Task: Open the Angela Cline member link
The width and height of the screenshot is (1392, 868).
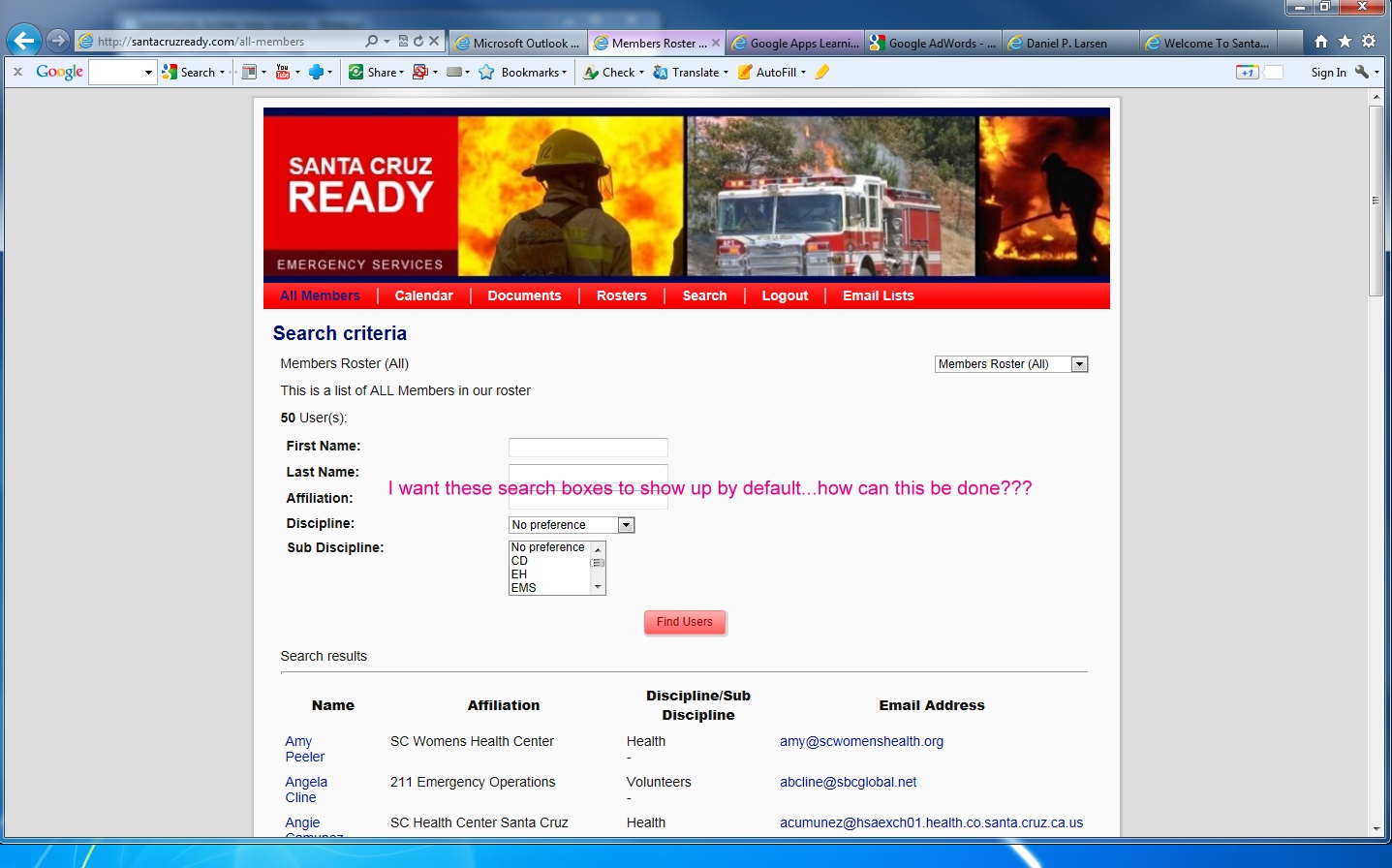Action: point(306,790)
